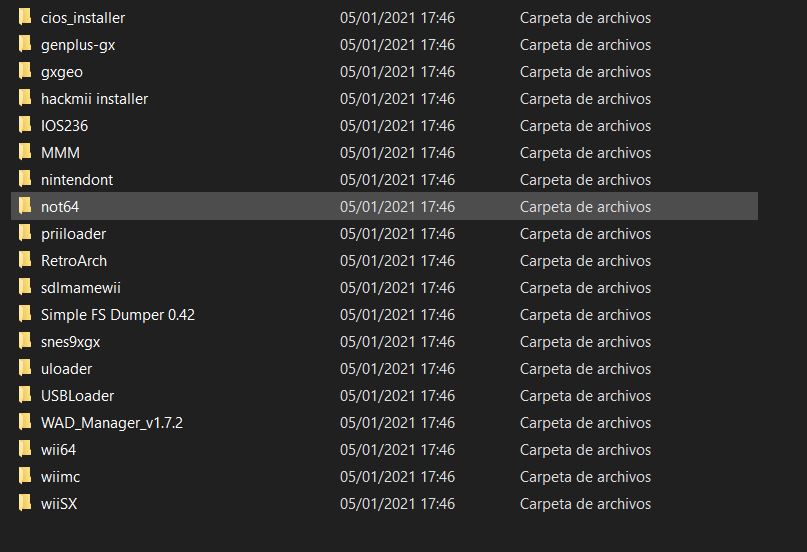This screenshot has width=807, height=552.
Task: Click the sdlmamewii folder name
Action: click(81, 288)
